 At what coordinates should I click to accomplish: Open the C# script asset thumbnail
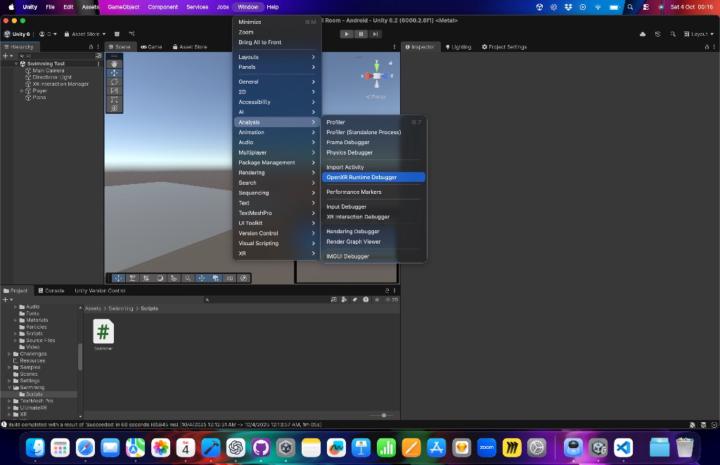point(103,331)
